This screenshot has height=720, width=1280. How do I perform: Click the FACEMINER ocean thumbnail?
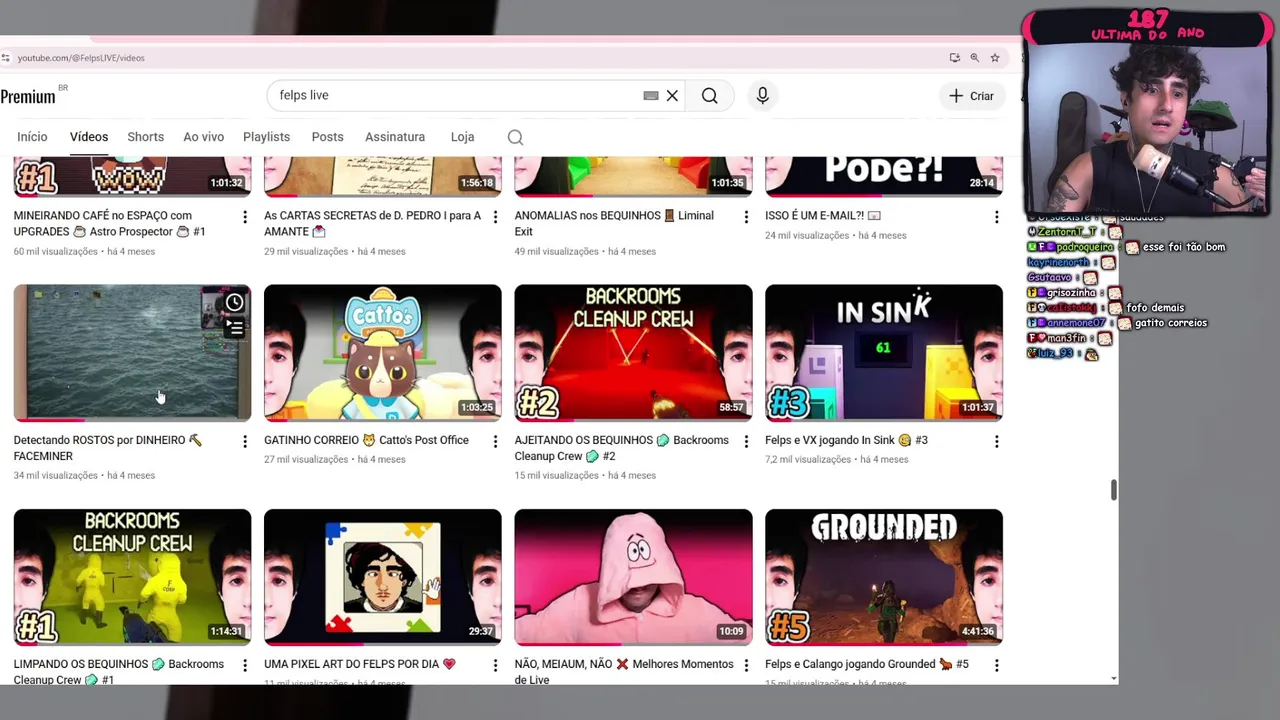(132, 352)
